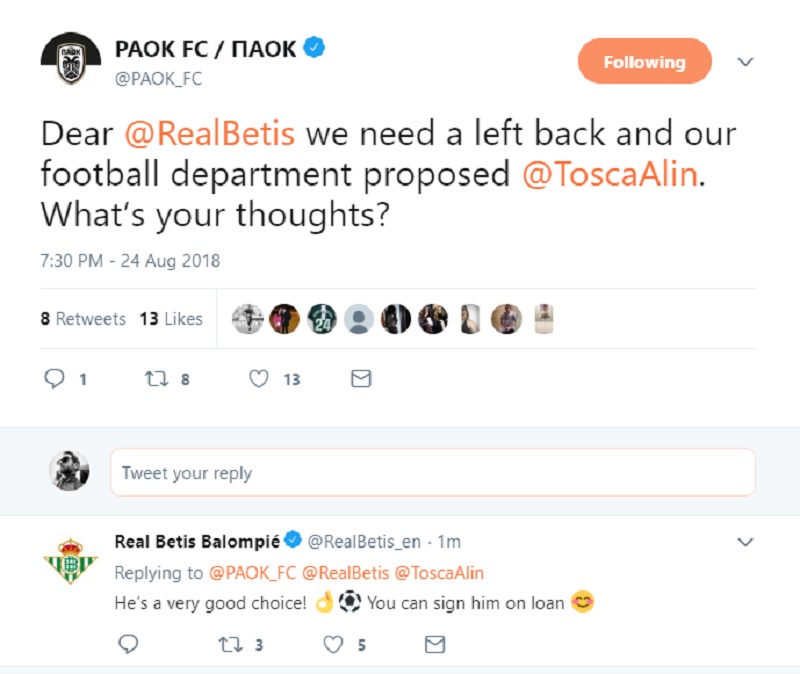Like the PAOK FC tweet

[x=259, y=379]
